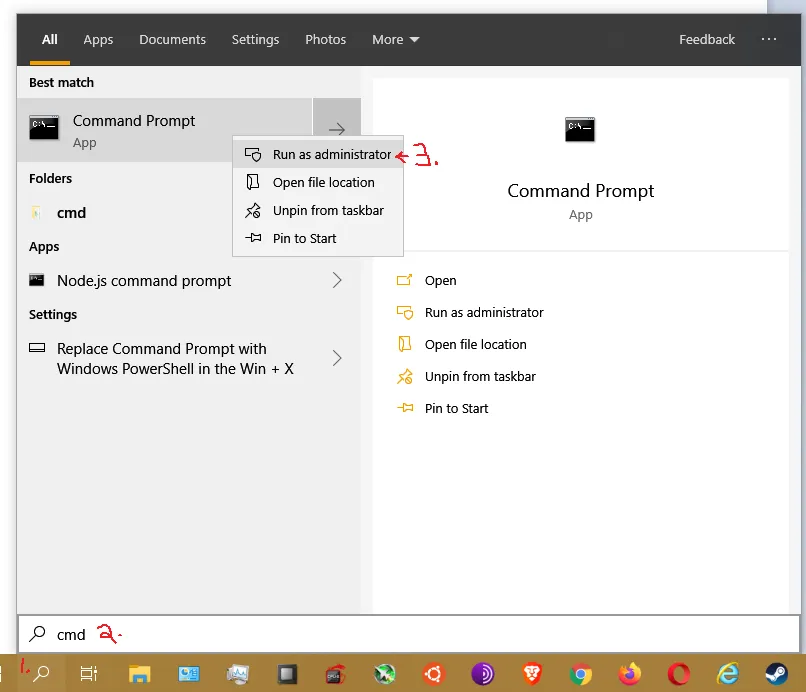Click the Command Prompt title in preview pane
The image size is (806, 692).
[580, 191]
